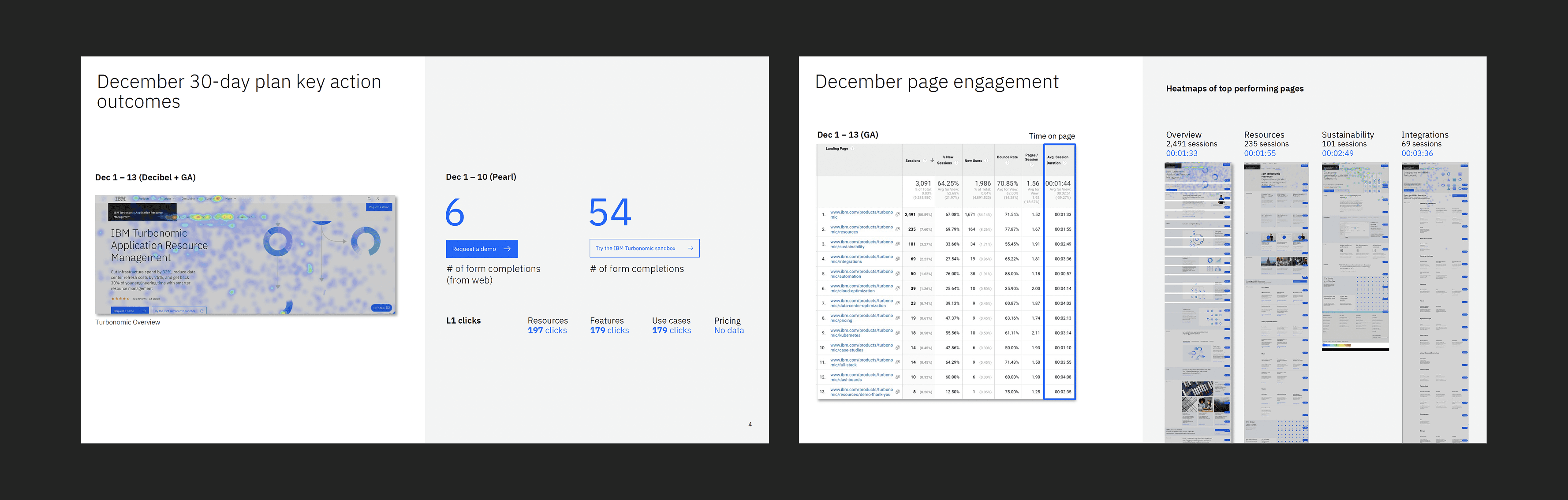Open the Consulting menu item
The width and height of the screenshot is (1568, 500).
(188, 198)
